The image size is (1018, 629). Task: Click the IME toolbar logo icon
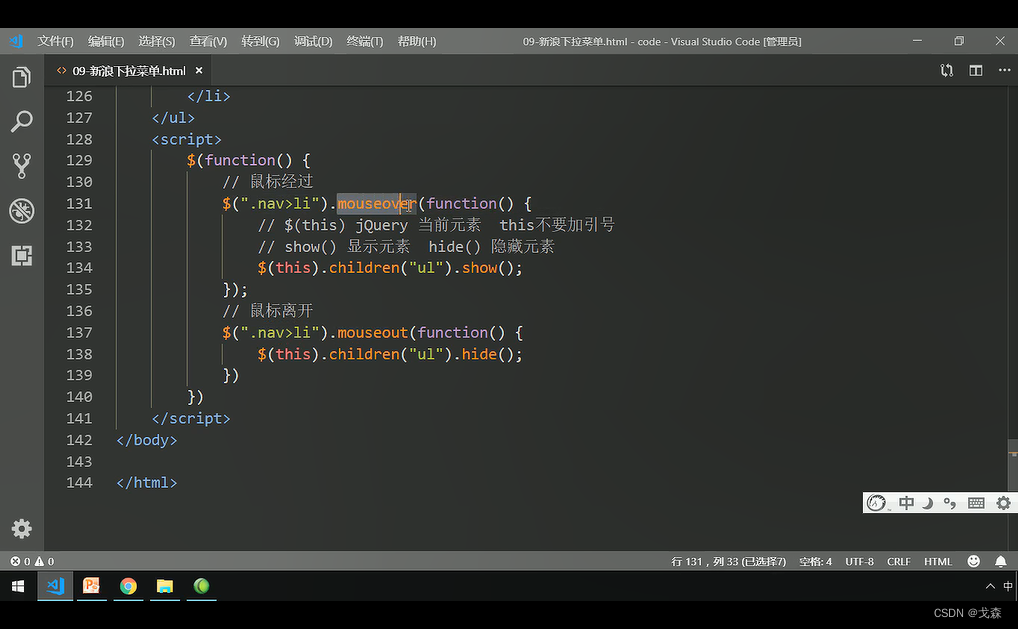click(x=876, y=503)
